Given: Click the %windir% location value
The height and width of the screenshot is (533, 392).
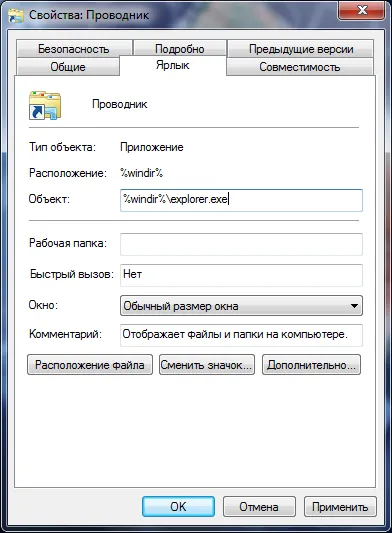Looking at the screenshot, I should [142, 173].
